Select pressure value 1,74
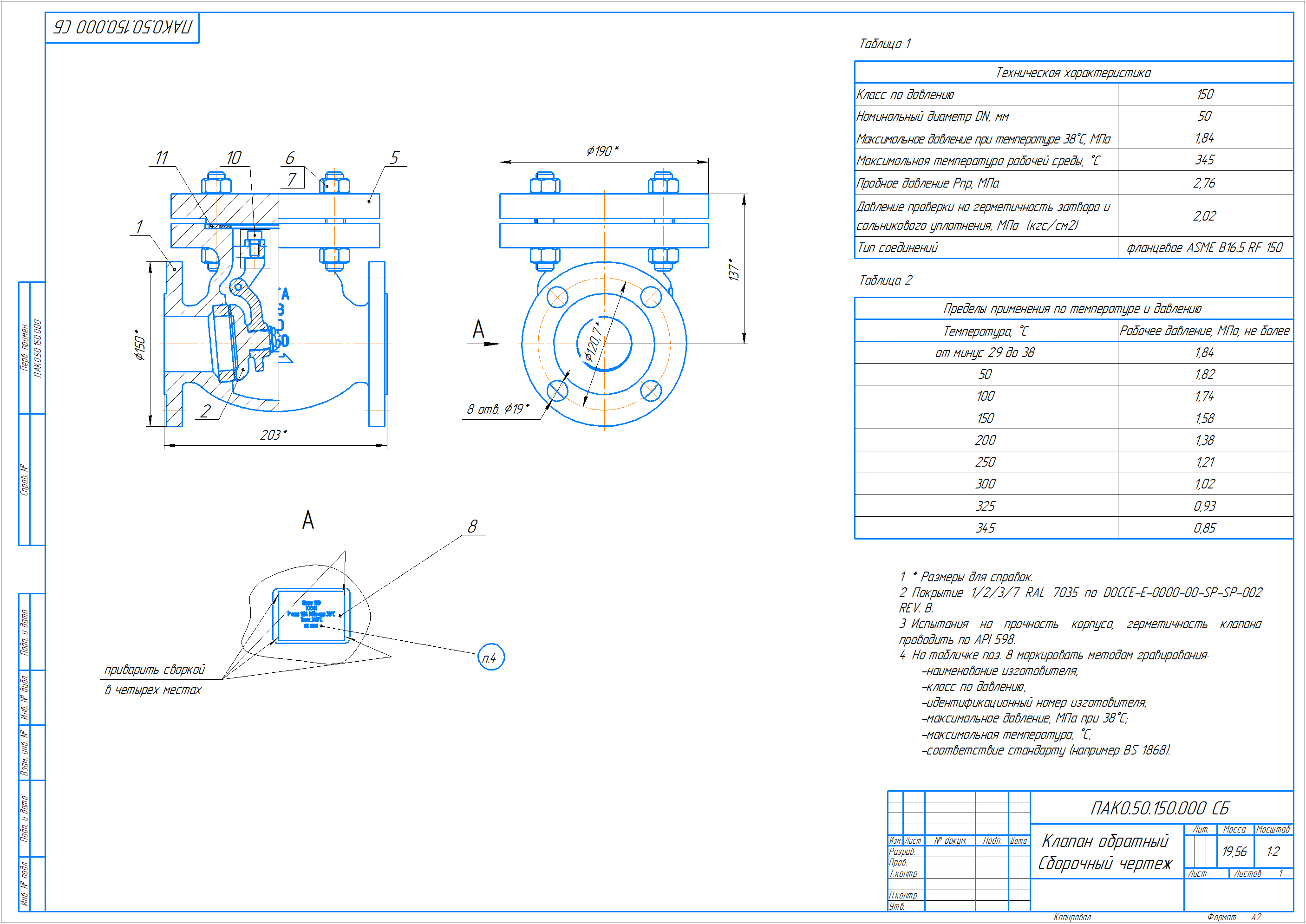 coord(1205,397)
